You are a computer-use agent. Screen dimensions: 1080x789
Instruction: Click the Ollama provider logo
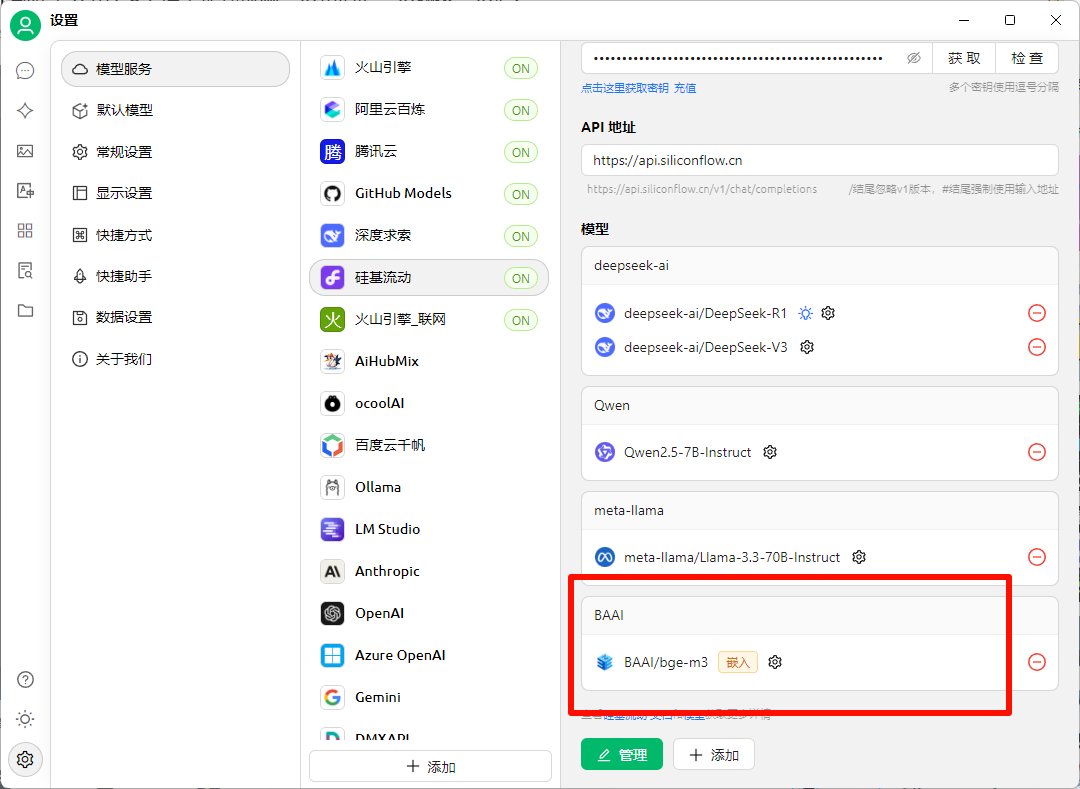[333, 488]
